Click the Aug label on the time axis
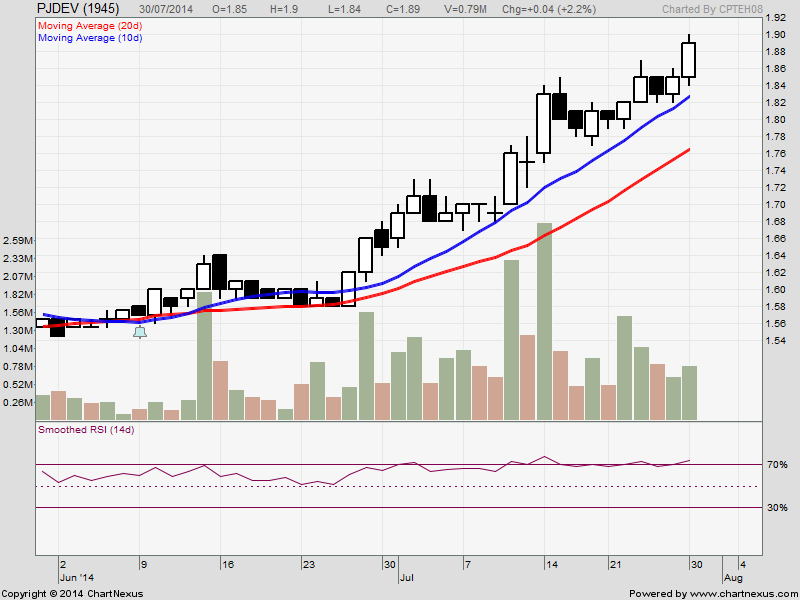The width and height of the screenshot is (800, 600). pos(733,577)
